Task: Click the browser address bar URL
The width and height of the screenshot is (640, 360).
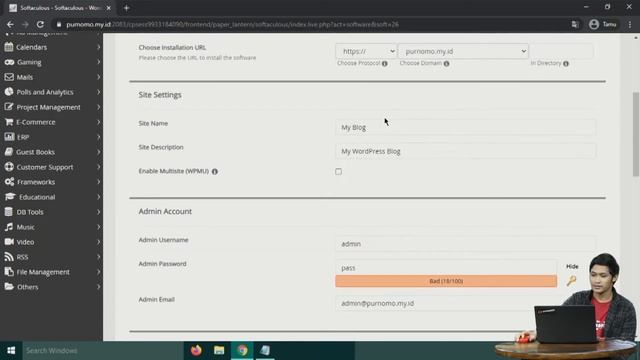Action: pyautogui.click(x=232, y=24)
